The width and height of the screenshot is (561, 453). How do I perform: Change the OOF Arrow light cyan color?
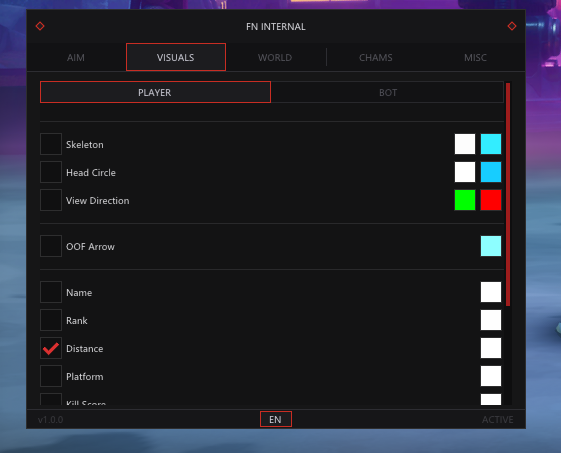pos(491,246)
